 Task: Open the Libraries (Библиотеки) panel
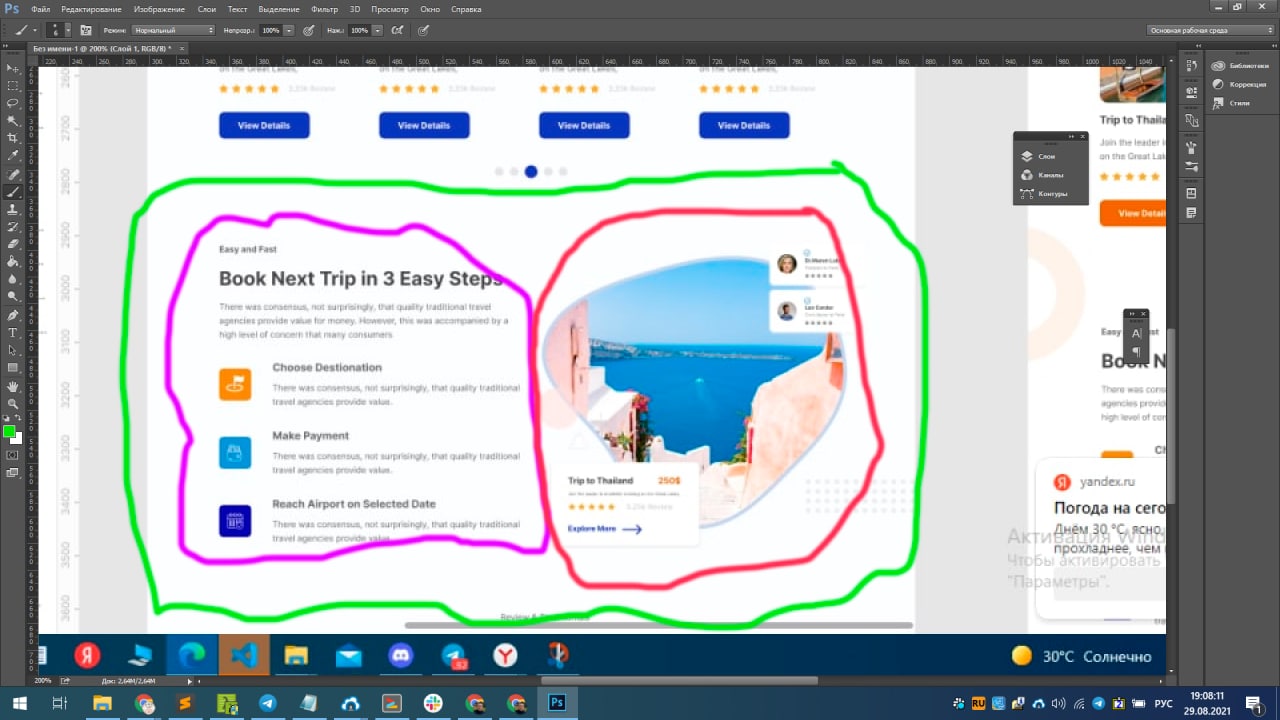pyautogui.click(x=1241, y=65)
